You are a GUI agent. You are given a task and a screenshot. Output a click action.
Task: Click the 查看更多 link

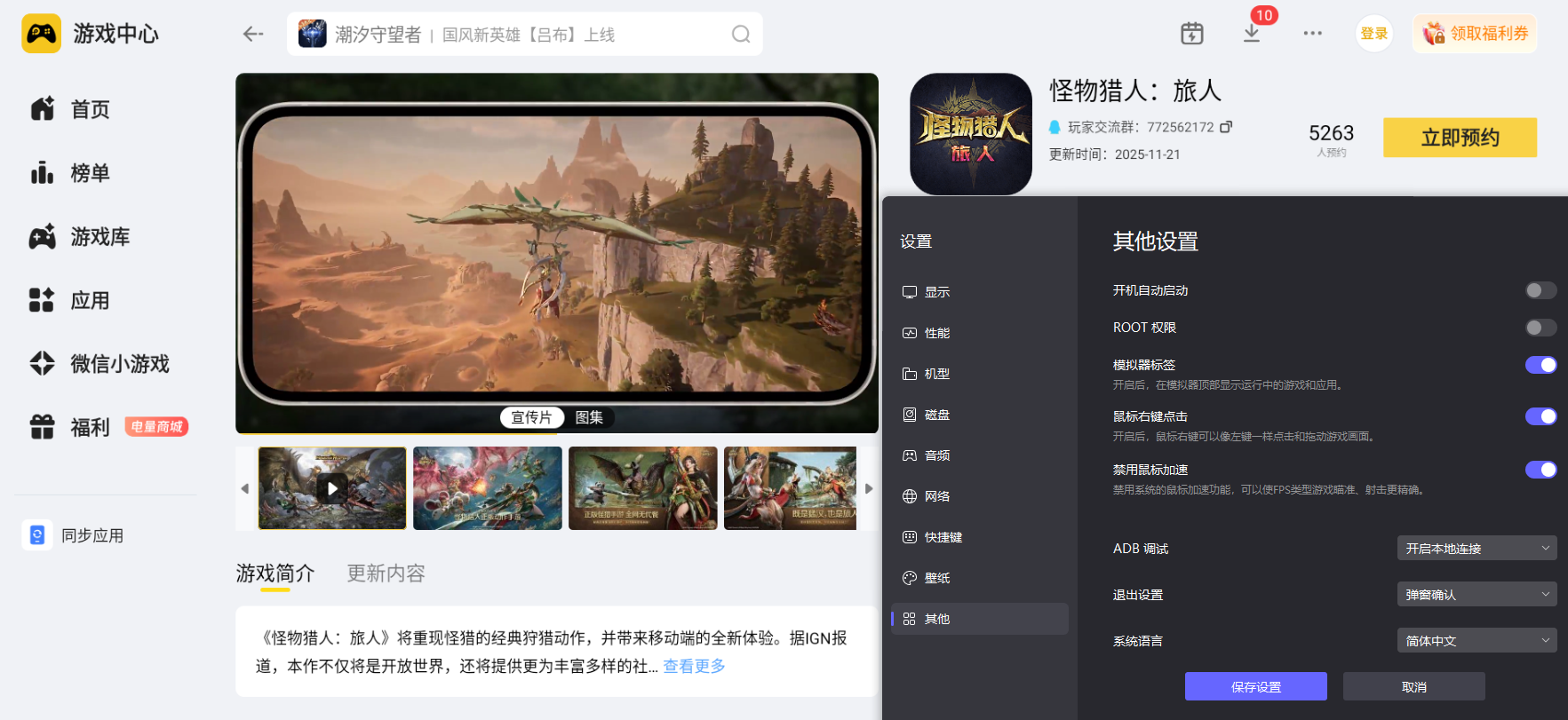(x=694, y=666)
